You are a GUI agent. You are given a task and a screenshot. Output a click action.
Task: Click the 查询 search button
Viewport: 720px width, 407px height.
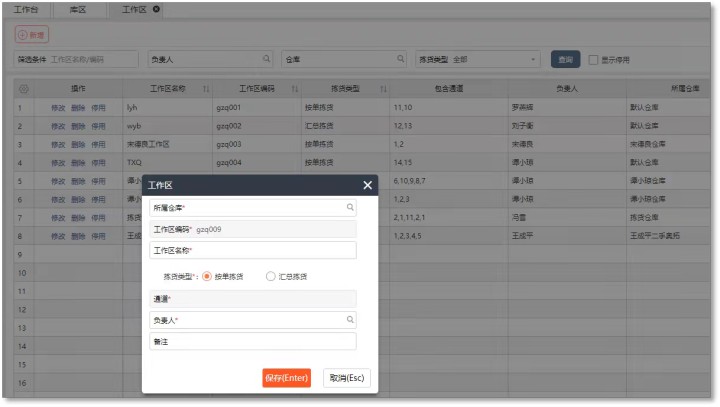point(566,60)
